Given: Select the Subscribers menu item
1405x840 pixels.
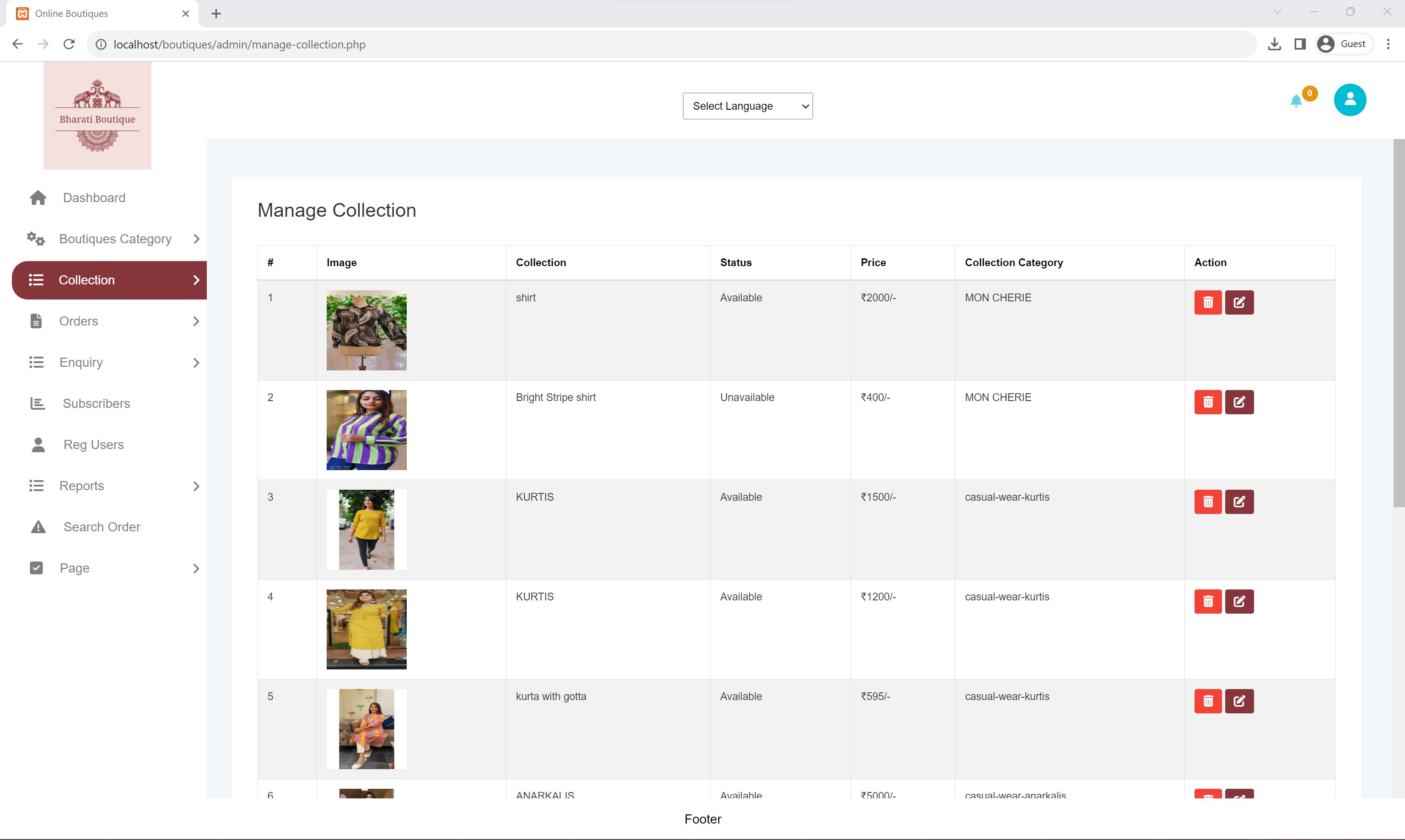Looking at the screenshot, I should pyautogui.click(x=96, y=403).
